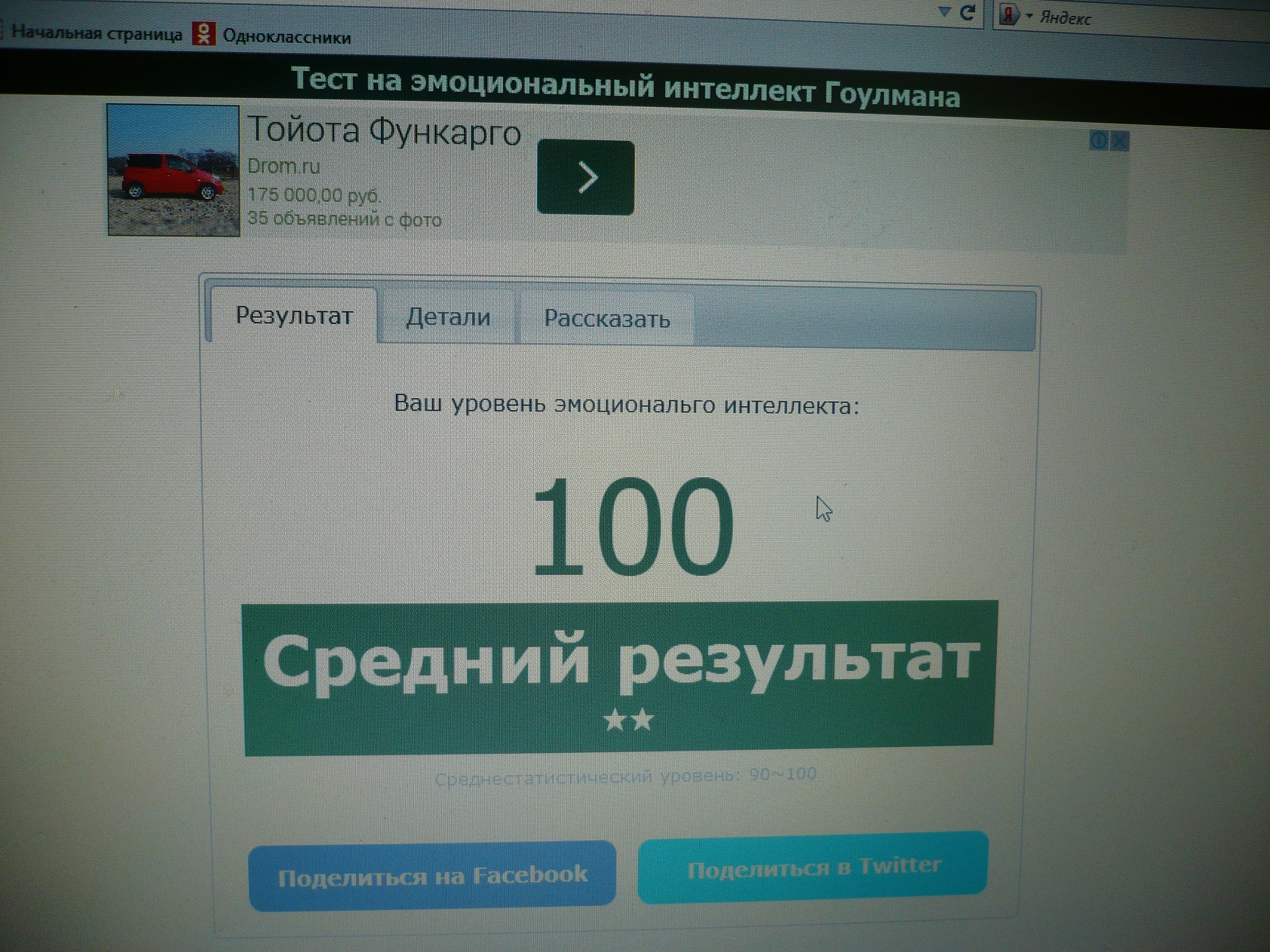This screenshot has width=1270, height=952.
Task: Click the Средний результат green banner
Action: click(x=619, y=677)
